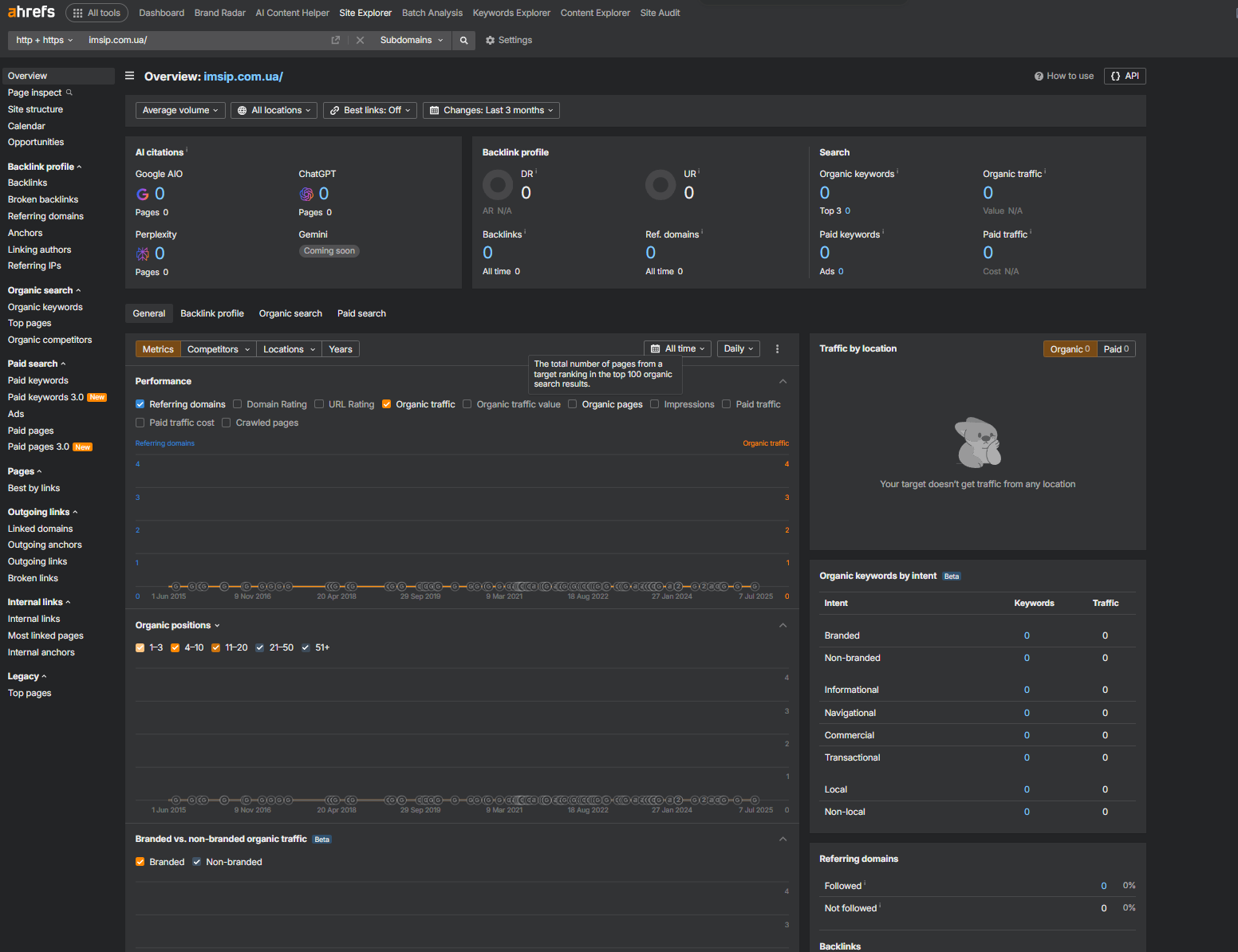Image resolution: width=1238 pixels, height=952 pixels.
Task: Open chart options three-dot menu
Action: pyautogui.click(x=778, y=349)
